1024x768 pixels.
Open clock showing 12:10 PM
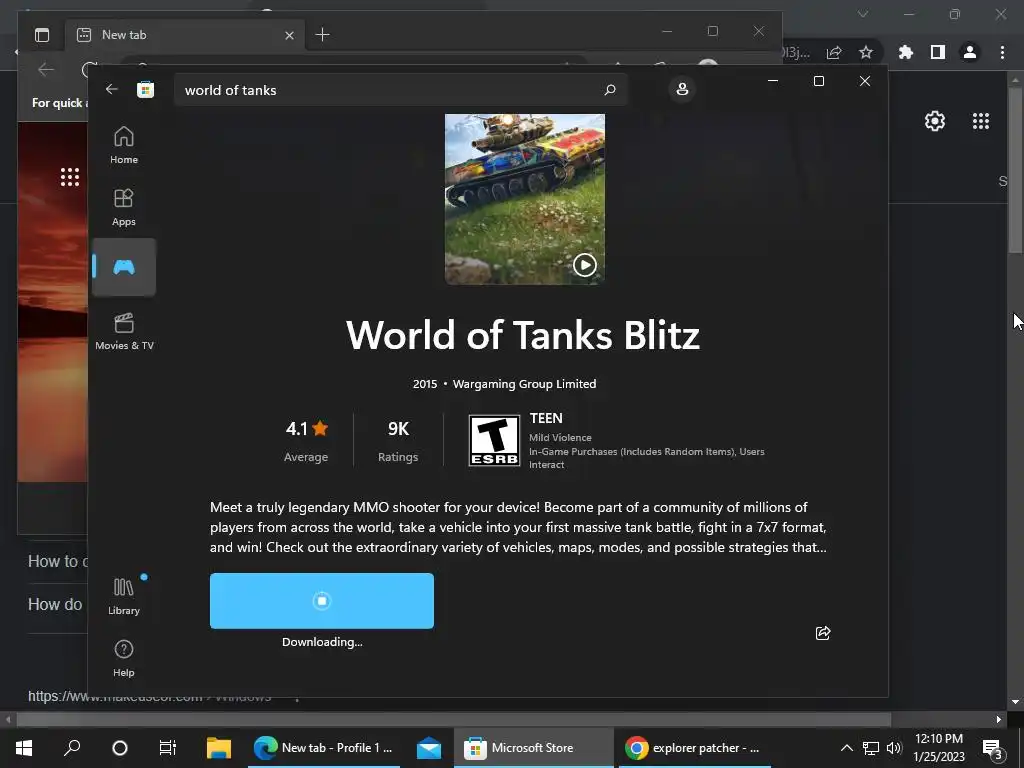tap(938, 748)
